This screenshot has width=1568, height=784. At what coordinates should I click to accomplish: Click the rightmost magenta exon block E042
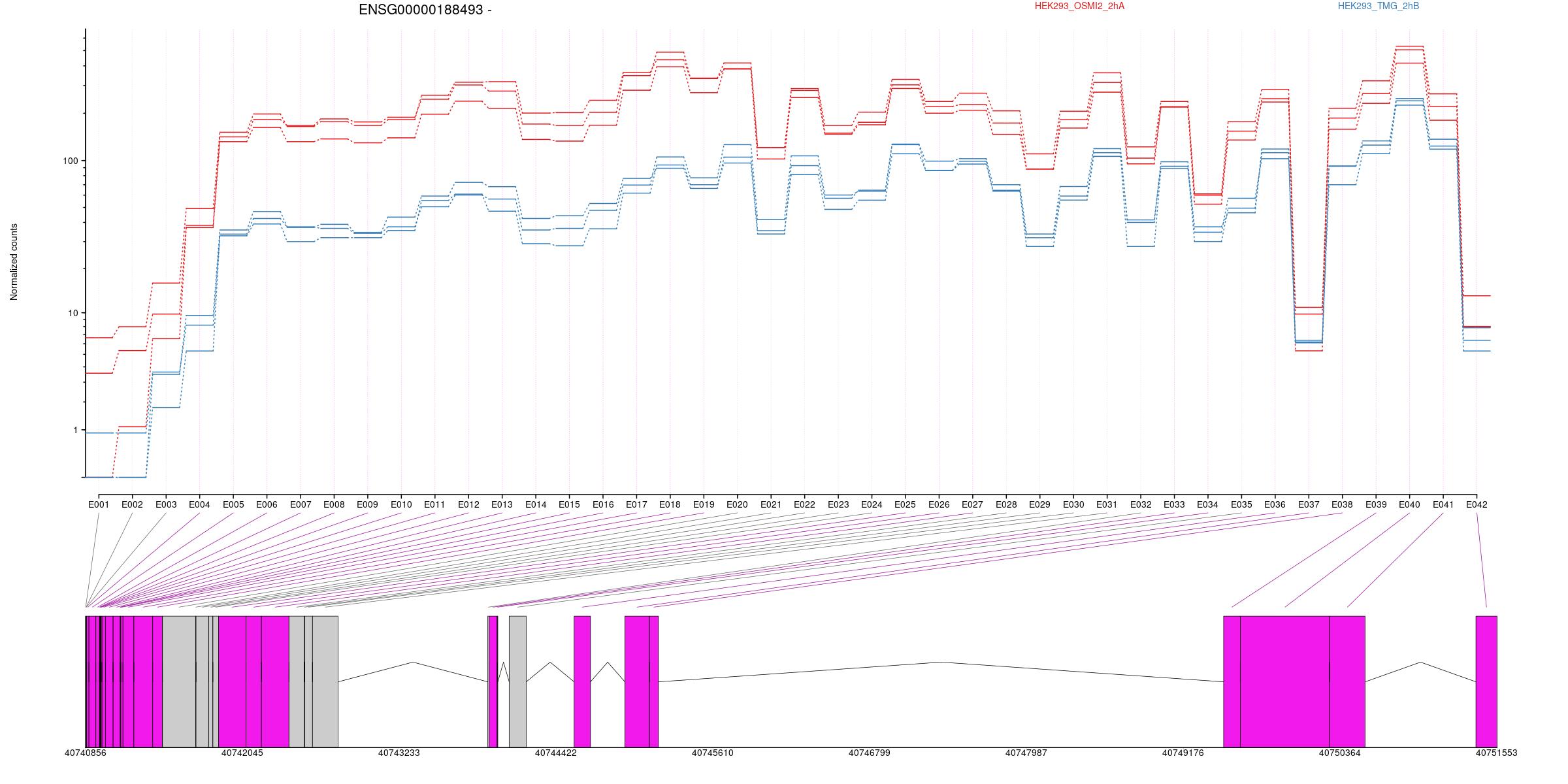coord(1486,681)
